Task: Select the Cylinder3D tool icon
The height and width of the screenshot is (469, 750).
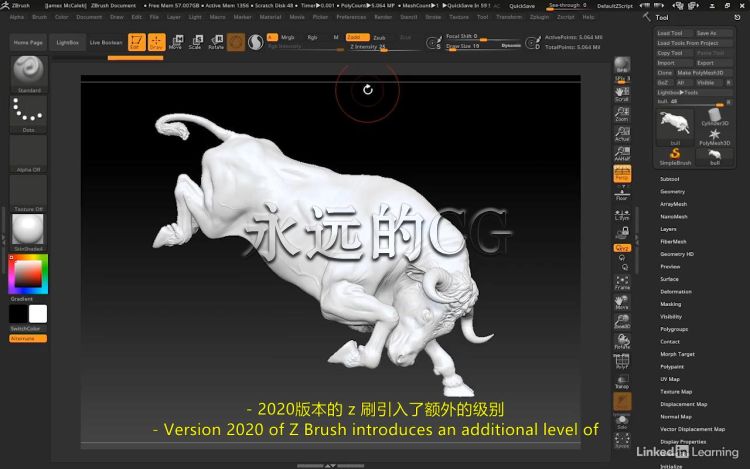Action: pyautogui.click(x=715, y=117)
